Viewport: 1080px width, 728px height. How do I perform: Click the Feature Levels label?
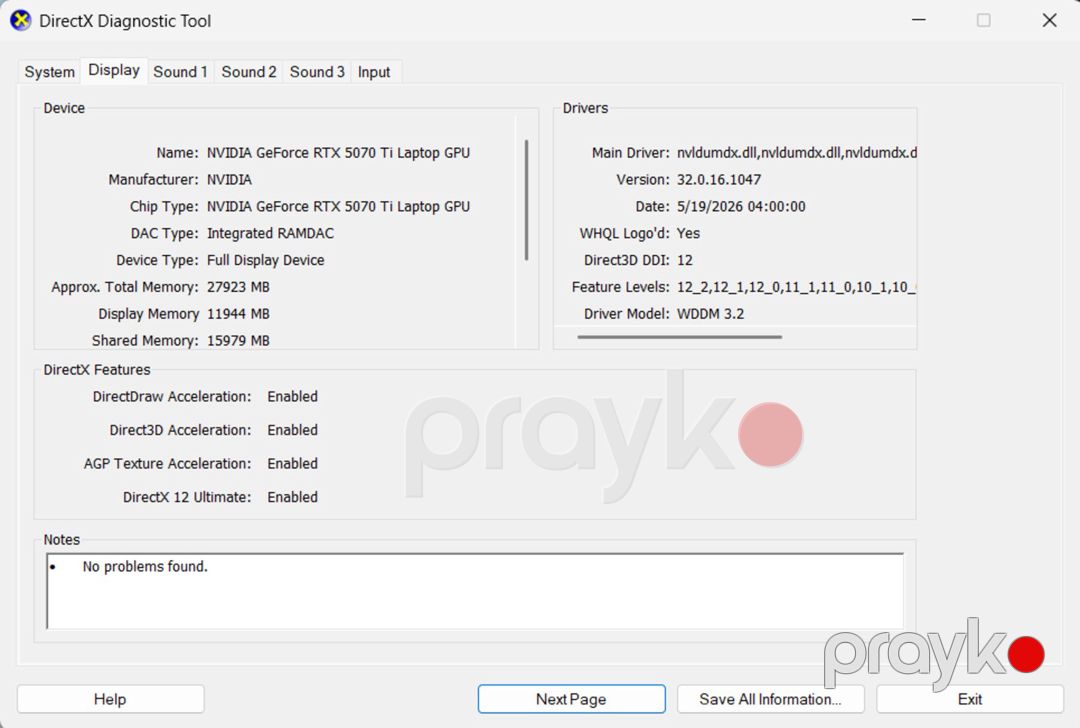pos(621,287)
